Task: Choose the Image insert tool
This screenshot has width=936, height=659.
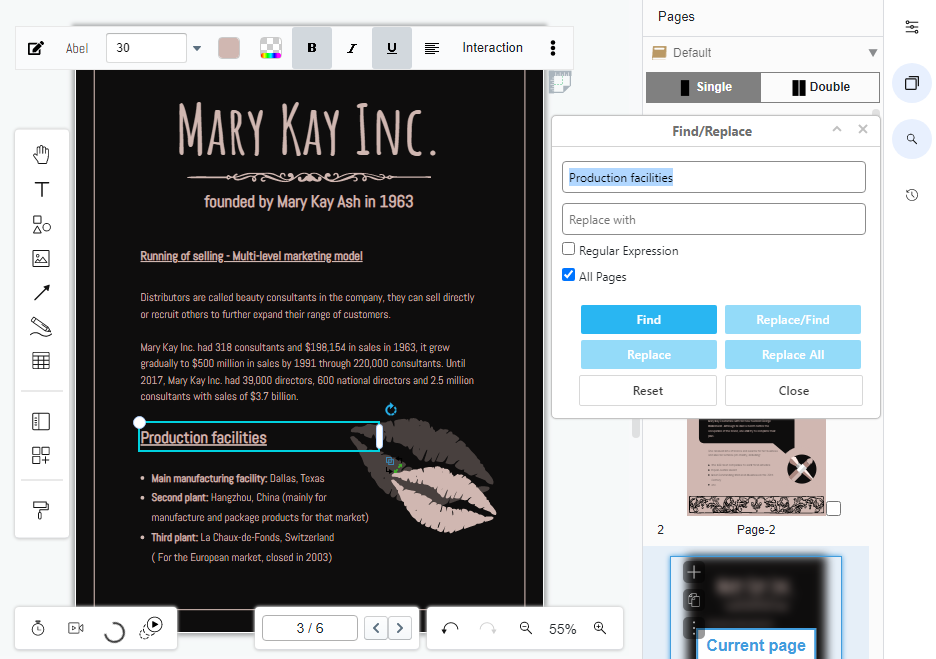Action: pos(41,259)
